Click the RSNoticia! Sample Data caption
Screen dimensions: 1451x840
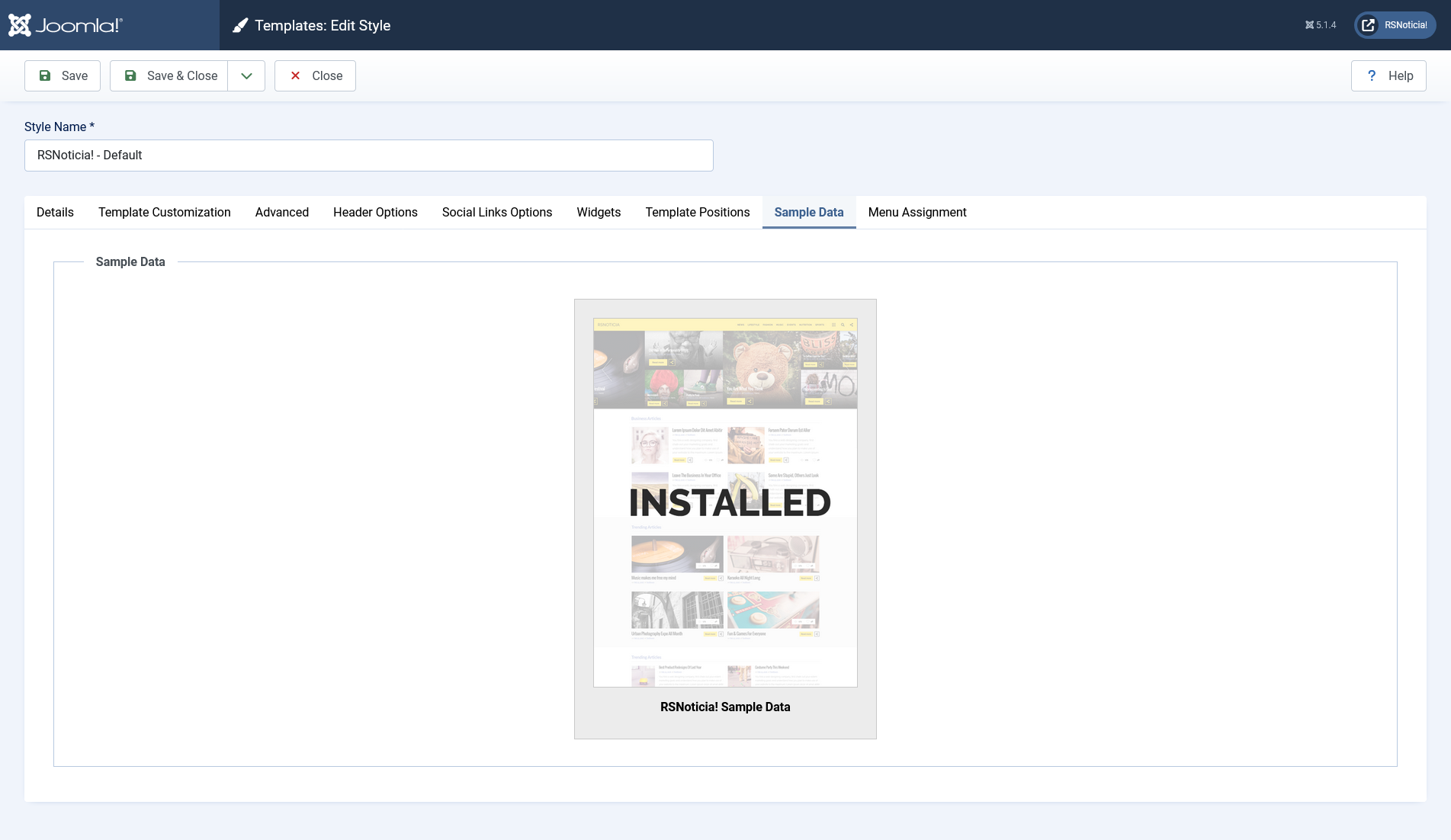coord(725,707)
